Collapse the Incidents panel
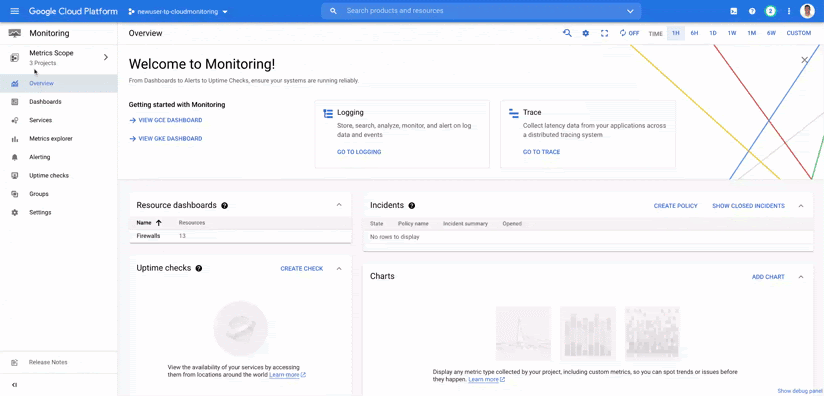The width and height of the screenshot is (824, 396). pos(801,206)
